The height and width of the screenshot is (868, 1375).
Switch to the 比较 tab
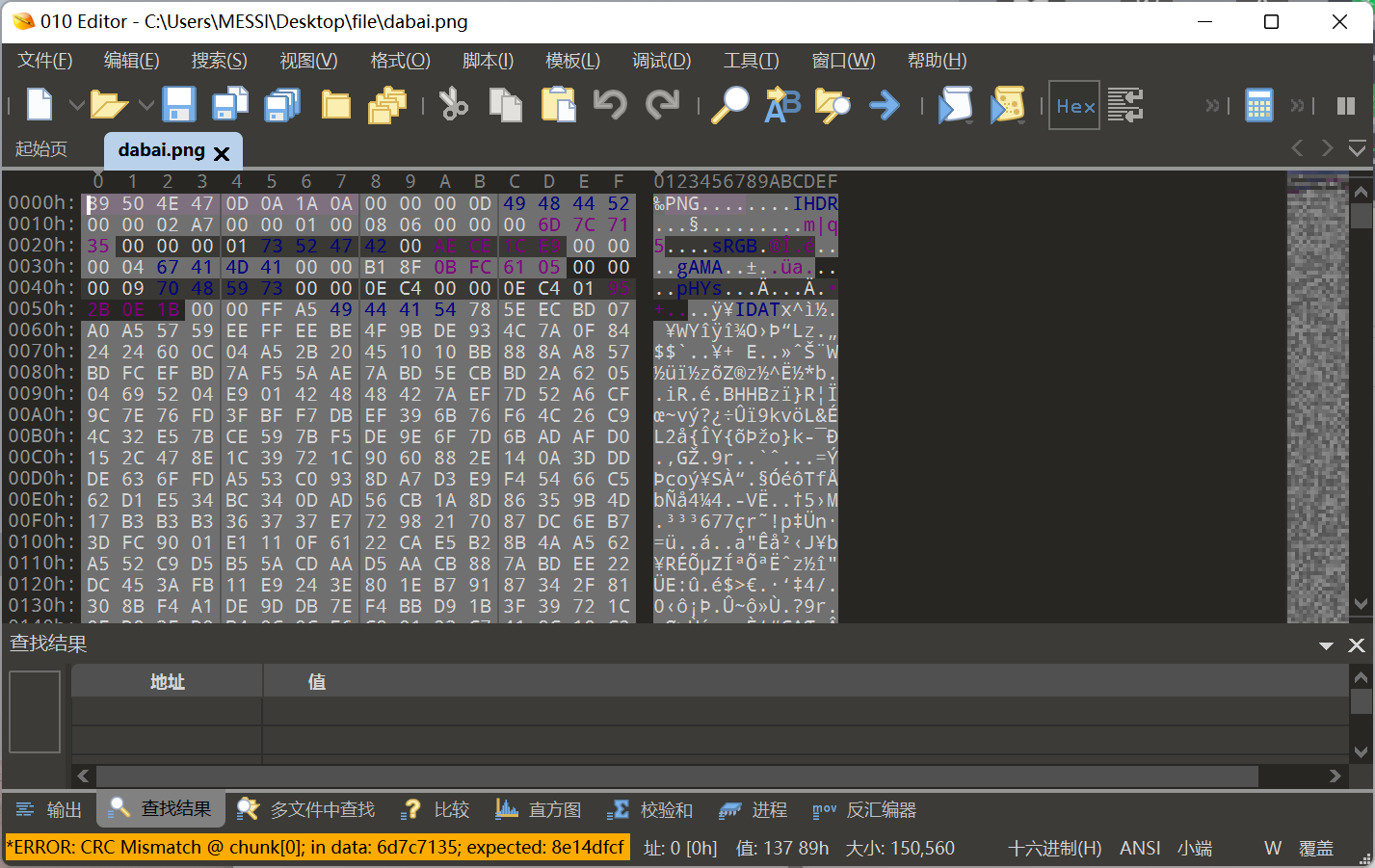click(x=436, y=809)
